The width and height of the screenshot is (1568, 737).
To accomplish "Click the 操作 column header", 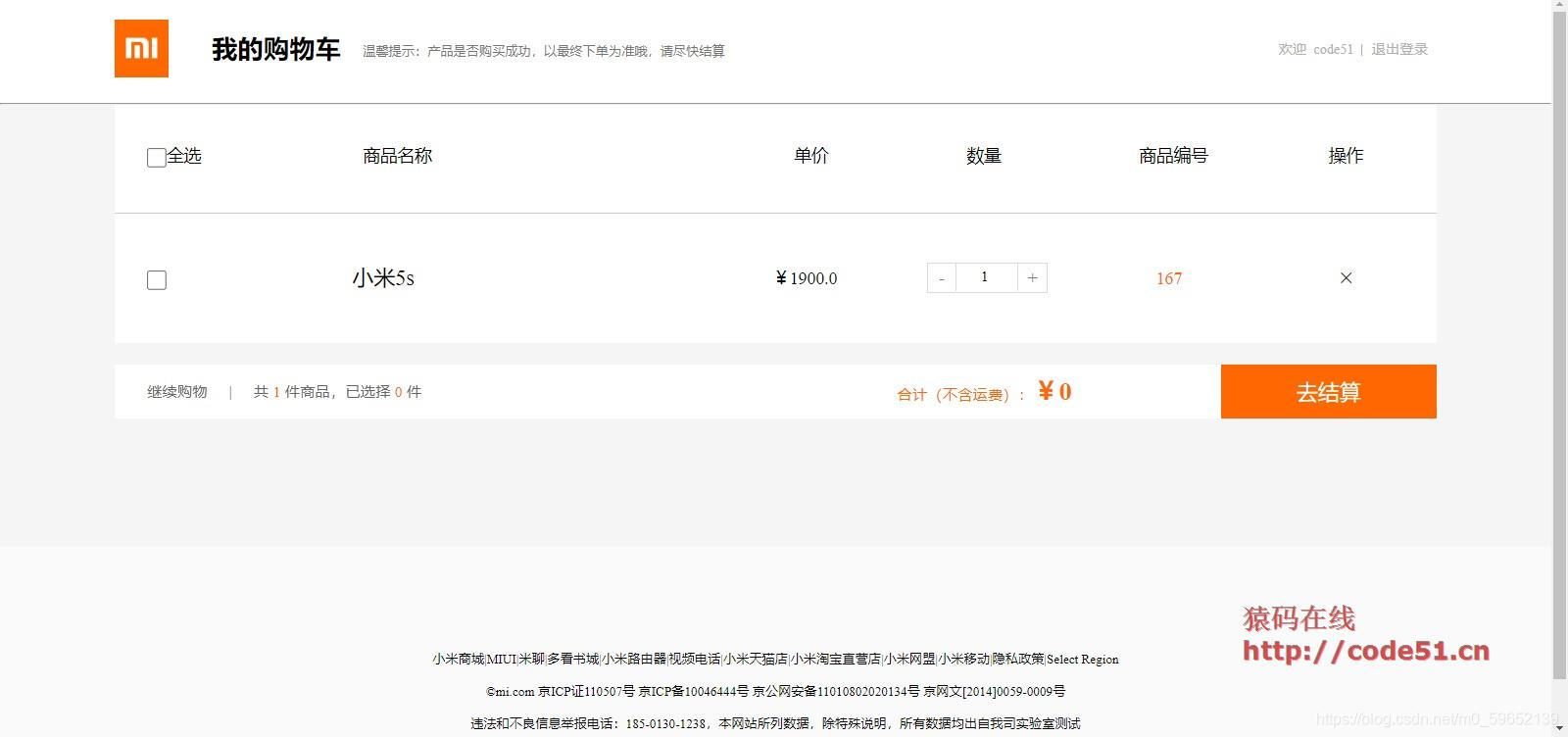I will (x=1346, y=156).
